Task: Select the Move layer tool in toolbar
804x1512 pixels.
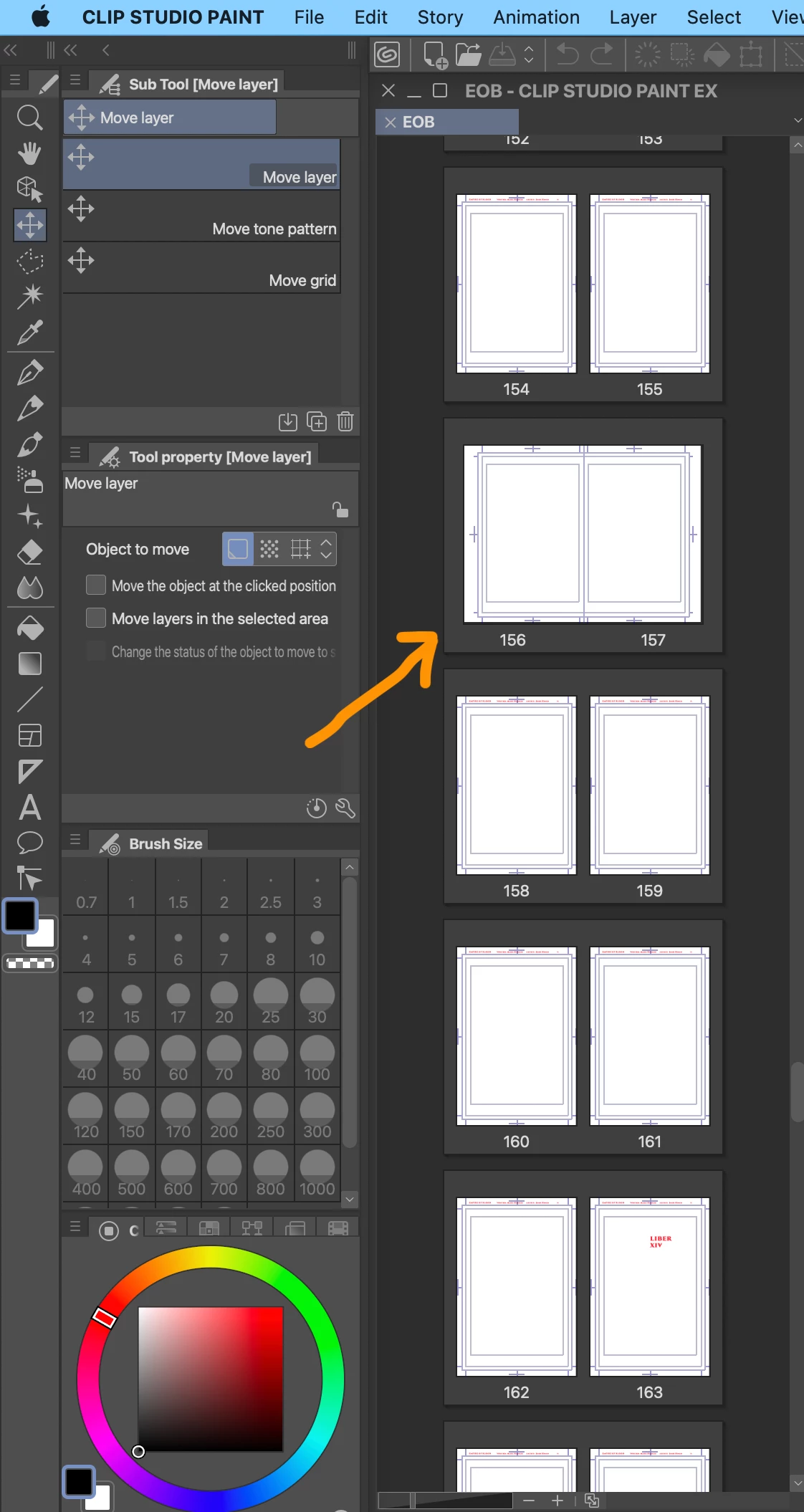Action: (x=29, y=224)
